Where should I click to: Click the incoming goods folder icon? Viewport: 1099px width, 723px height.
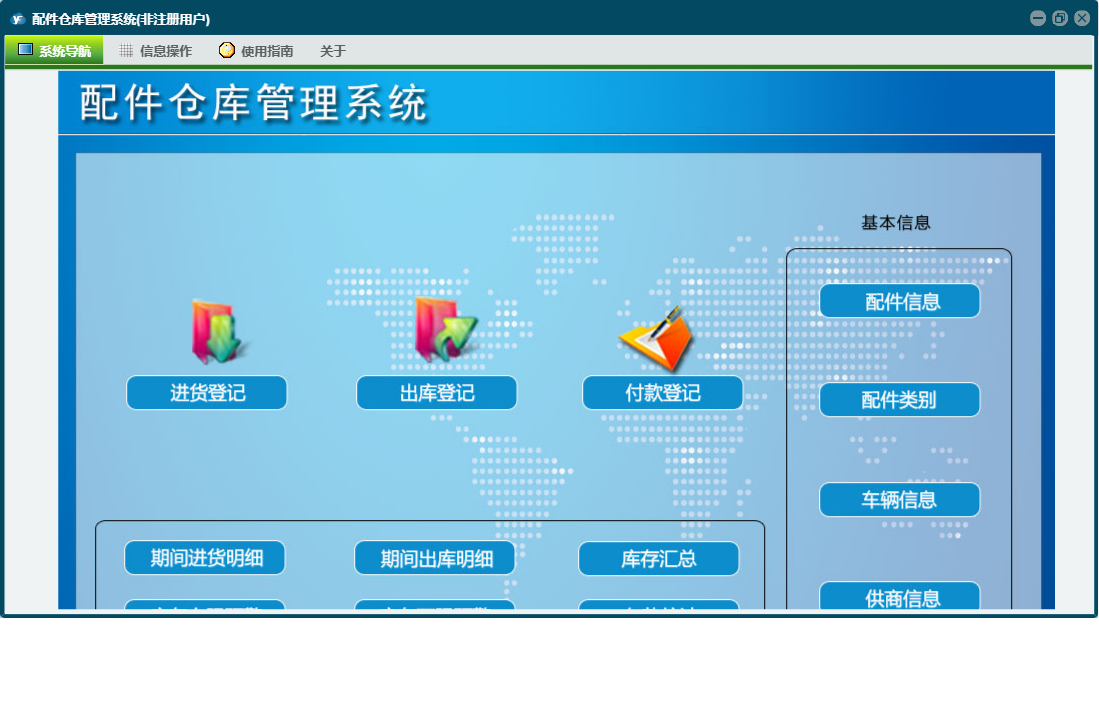pyautogui.click(x=216, y=332)
